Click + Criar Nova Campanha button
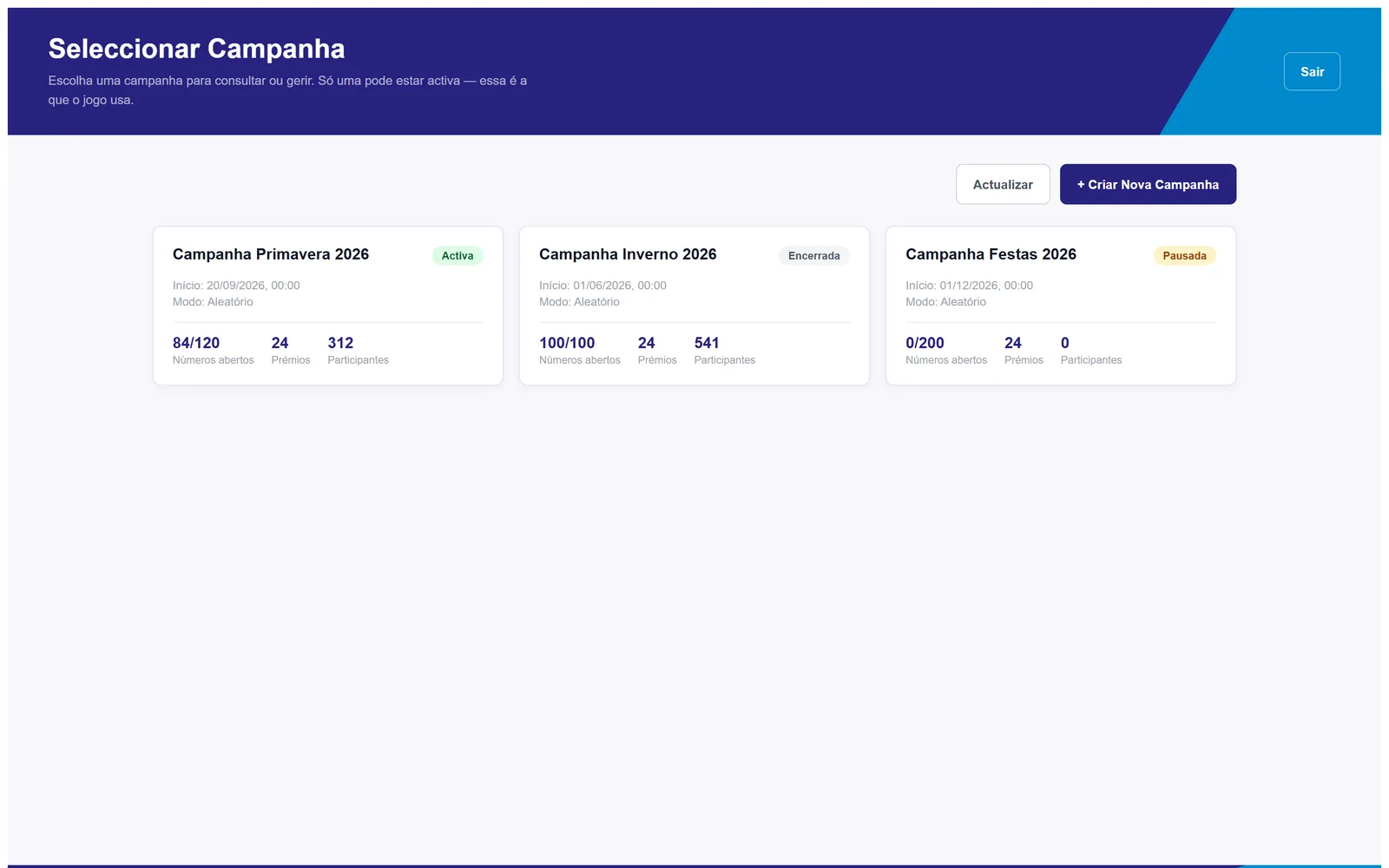Screen dimensions: 1389x868 (x=1148, y=184)
